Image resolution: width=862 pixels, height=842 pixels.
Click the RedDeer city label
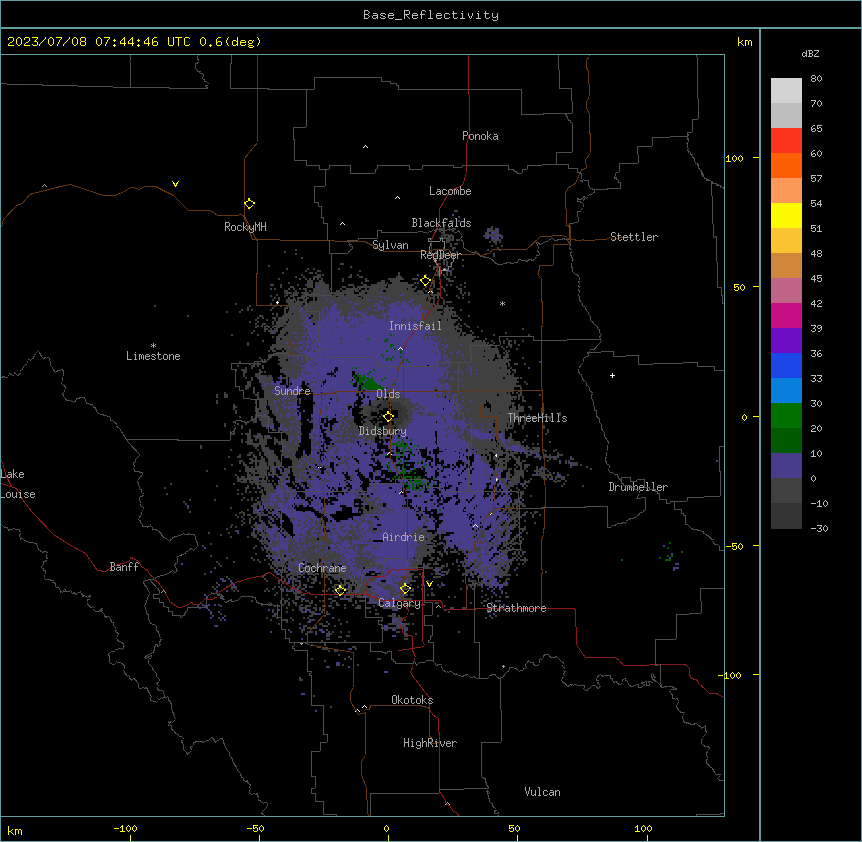pos(440,254)
